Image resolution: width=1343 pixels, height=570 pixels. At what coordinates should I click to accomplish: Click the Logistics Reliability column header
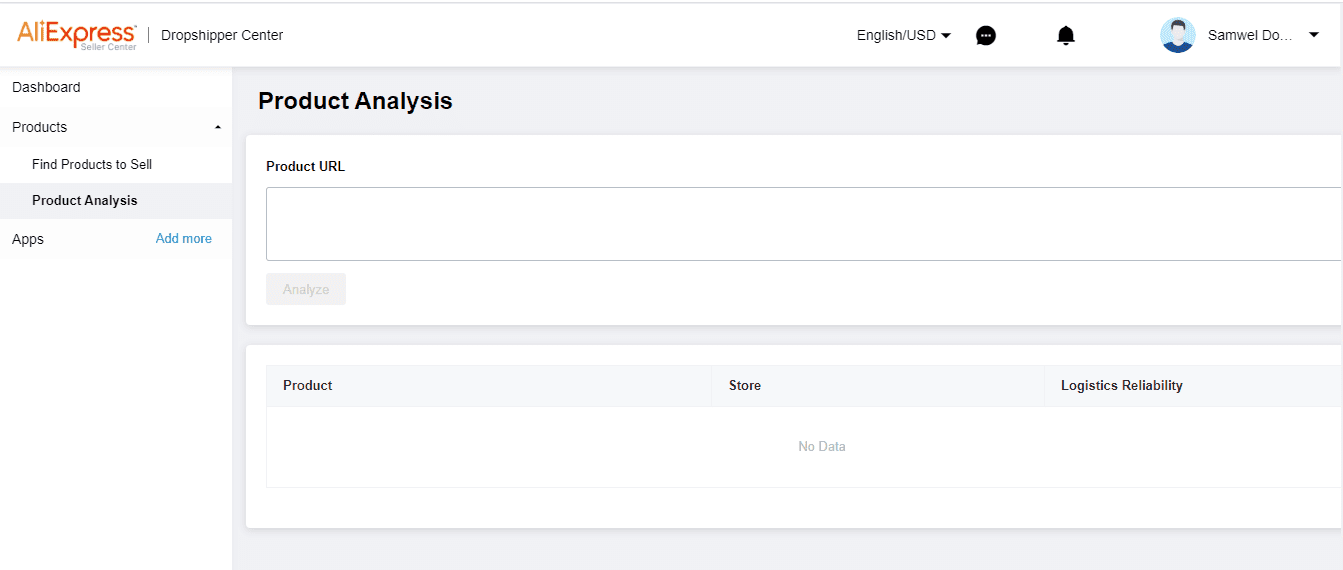click(x=1121, y=385)
